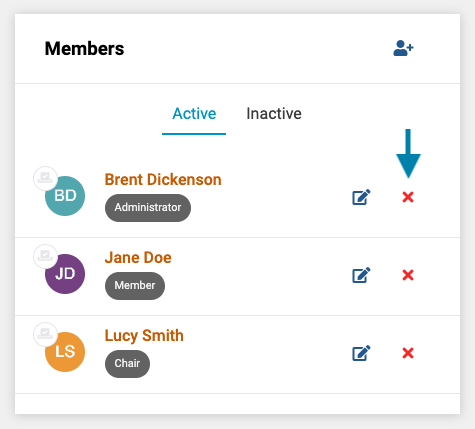This screenshot has height=429, width=475.
Task: Open Brent Dickenson's profile link
Action: pyautogui.click(x=163, y=179)
